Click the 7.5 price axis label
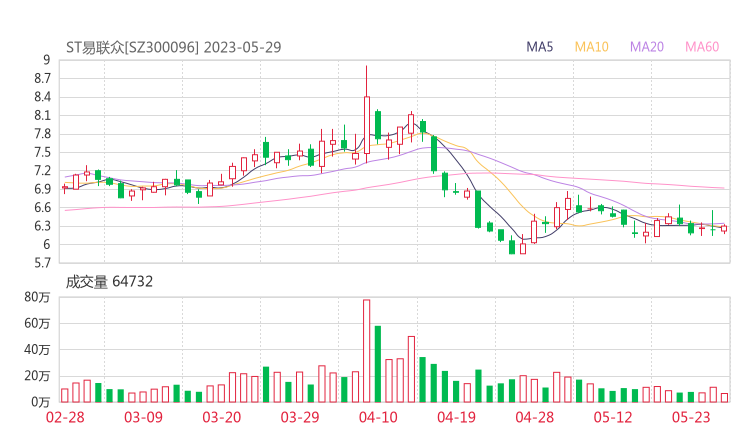Image resolution: width=740 pixels, height=440 pixels. (42, 152)
